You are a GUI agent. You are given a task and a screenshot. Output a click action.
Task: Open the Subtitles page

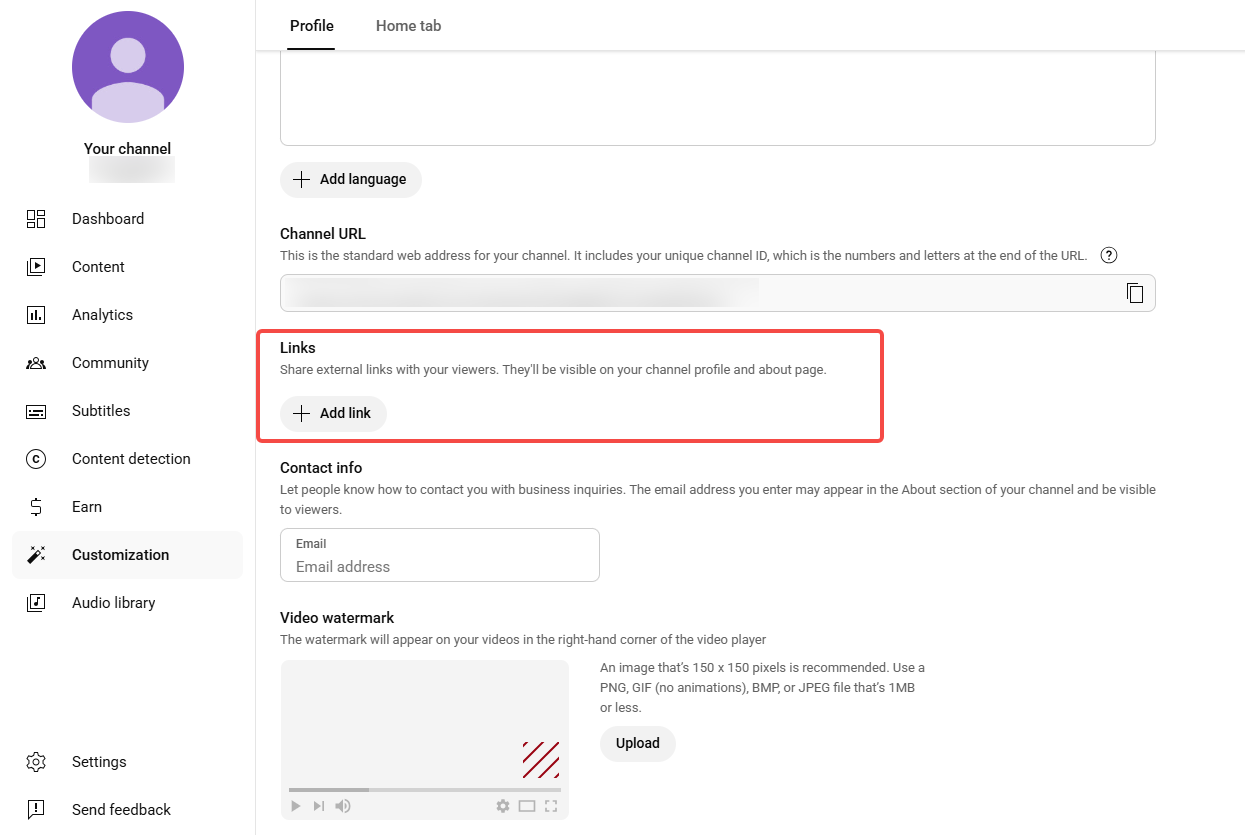[x=101, y=411]
